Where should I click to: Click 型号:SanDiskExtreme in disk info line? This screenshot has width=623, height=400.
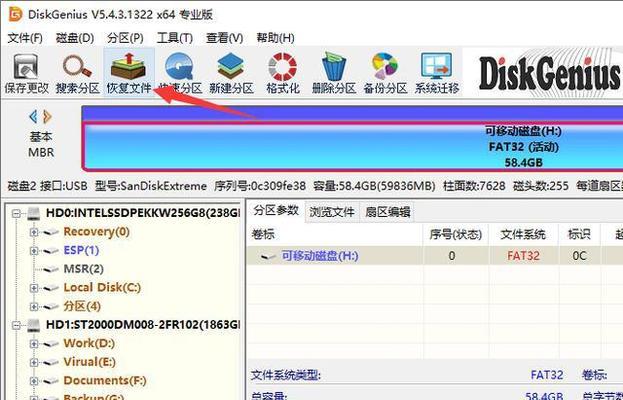pos(151,186)
